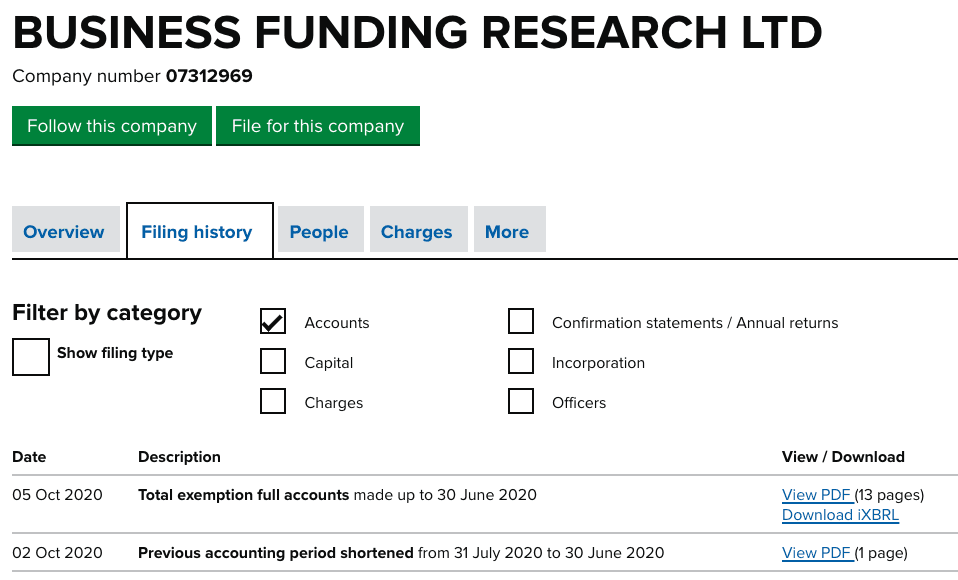This screenshot has height=580, width=958.
Task: Click the View / Download column header
Action: coord(843,457)
